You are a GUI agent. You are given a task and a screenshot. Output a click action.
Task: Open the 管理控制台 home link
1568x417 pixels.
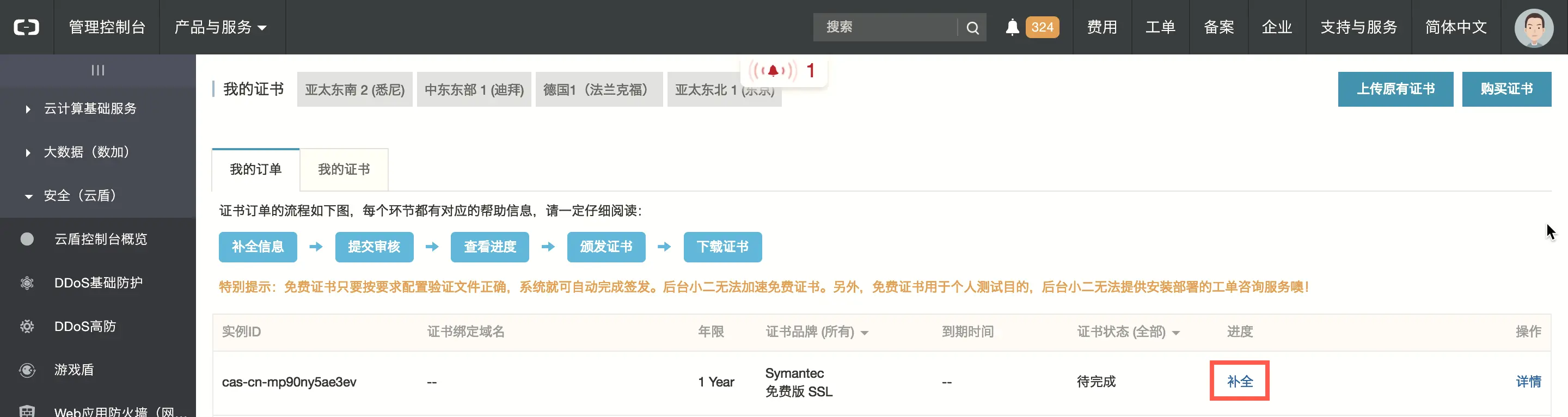[x=107, y=27]
